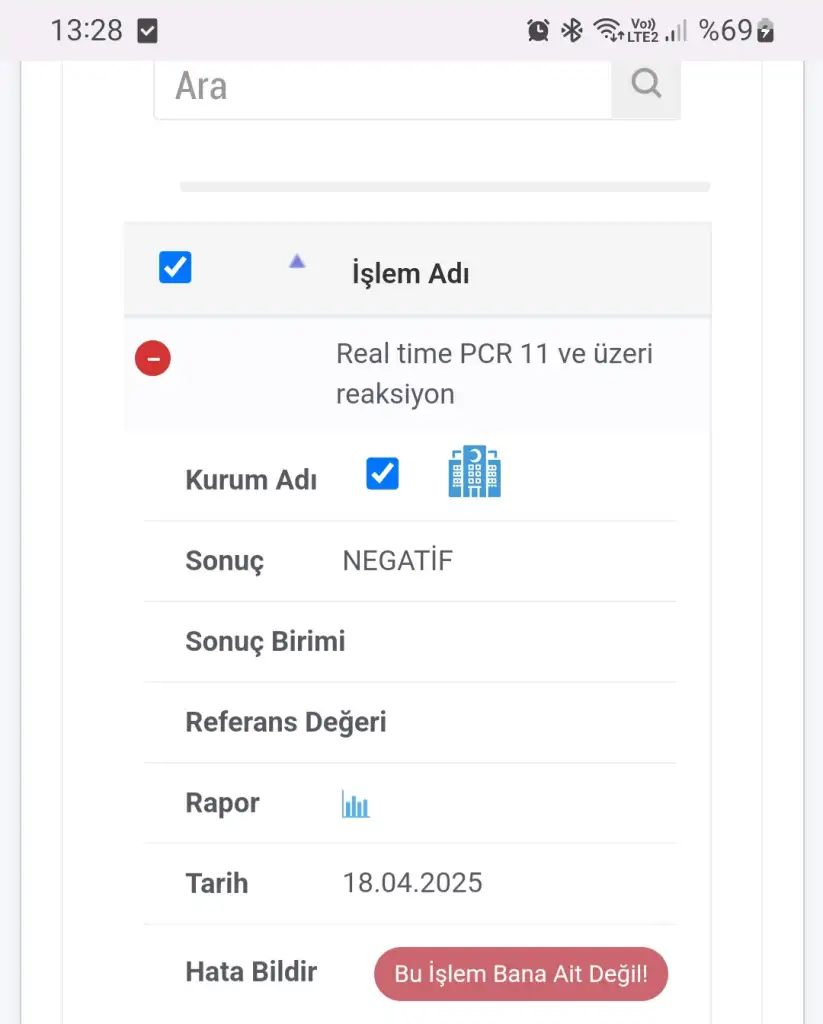This screenshot has width=823, height=1024.
Task: Sort by the İşlem Adı column header
Action: 410,273
